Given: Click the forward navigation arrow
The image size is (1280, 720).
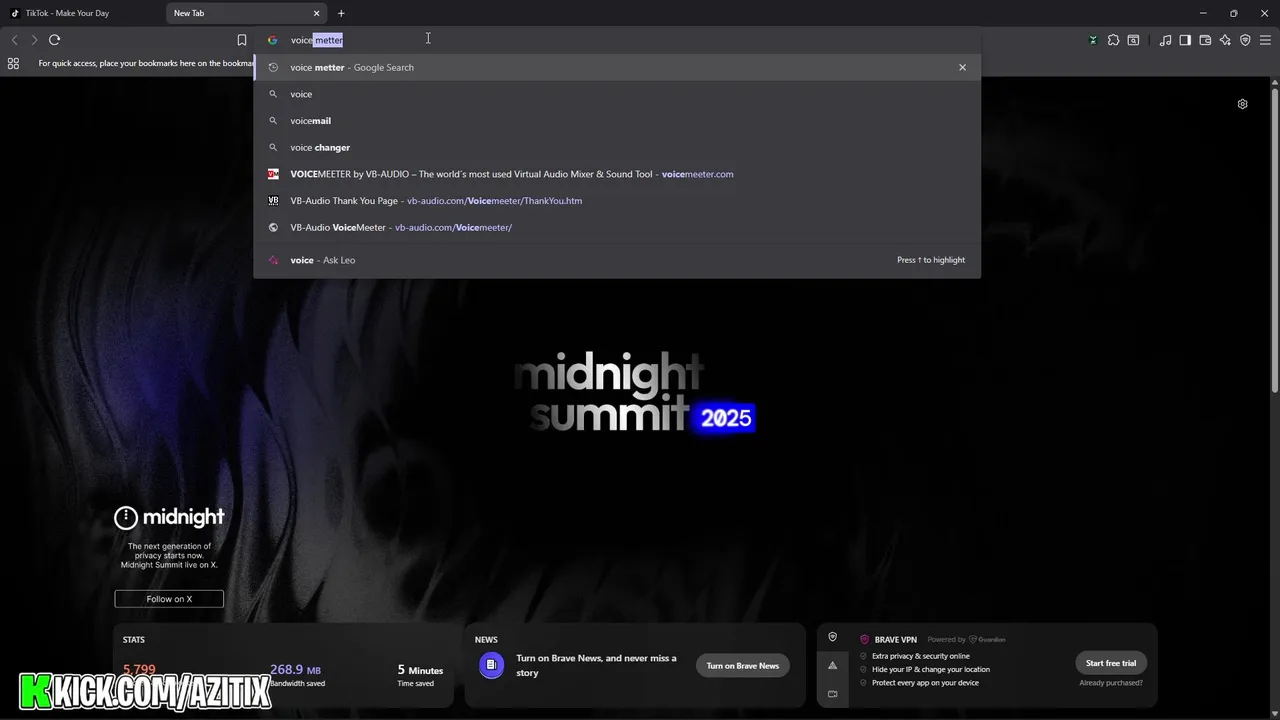Looking at the screenshot, I should pos(34,40).
